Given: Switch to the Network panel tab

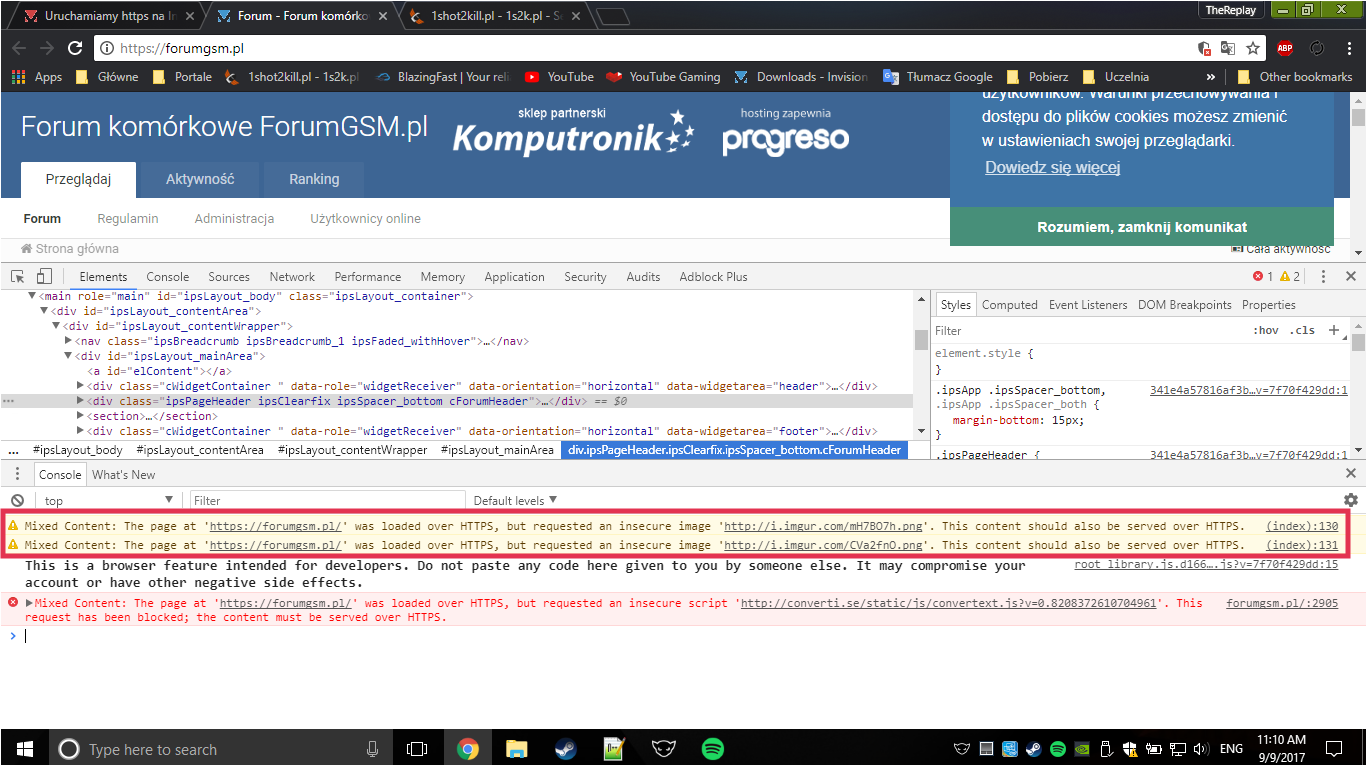Looking at the screenshot, I should [x=292, y=277].
